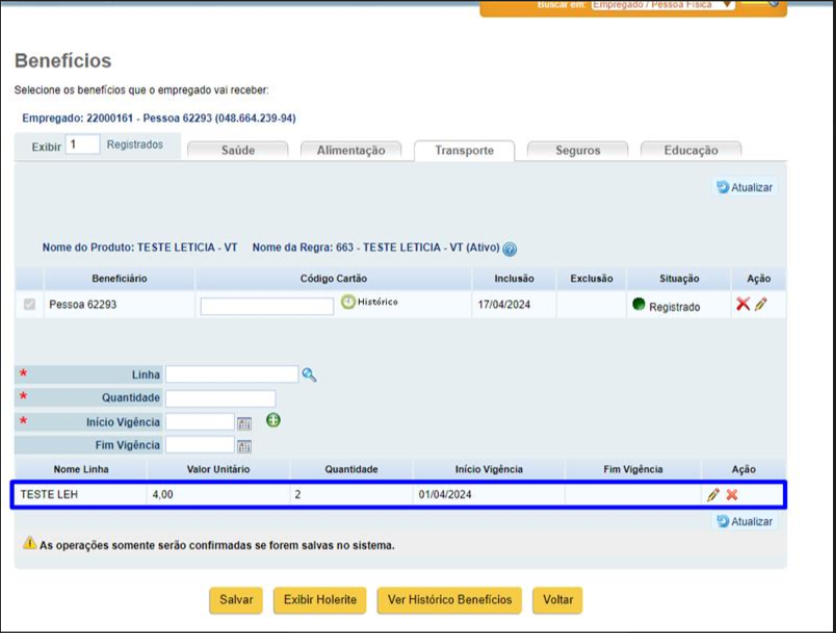Open Fim Vigência calendar picker
Viewport: 836px width, 633px height.
pos(244,446)
